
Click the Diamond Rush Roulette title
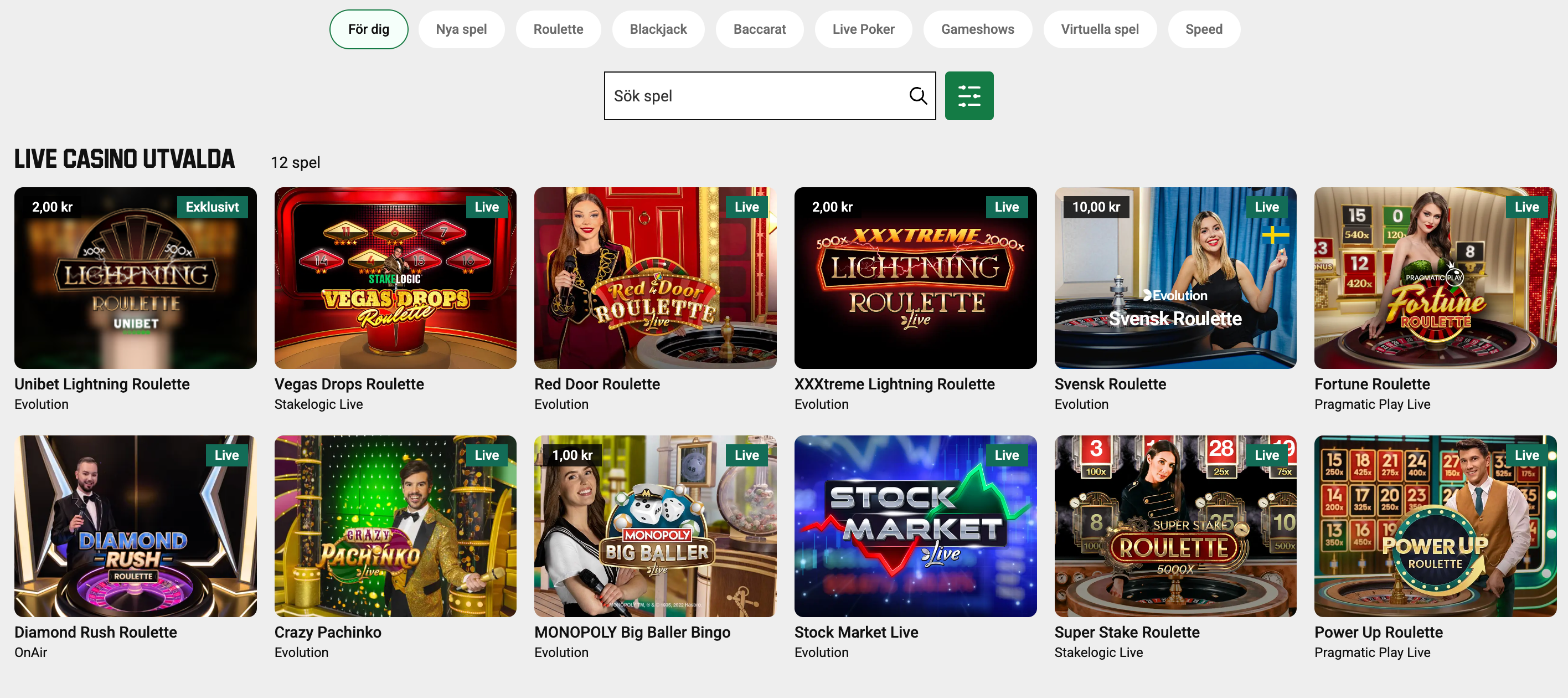coord(96,632)
